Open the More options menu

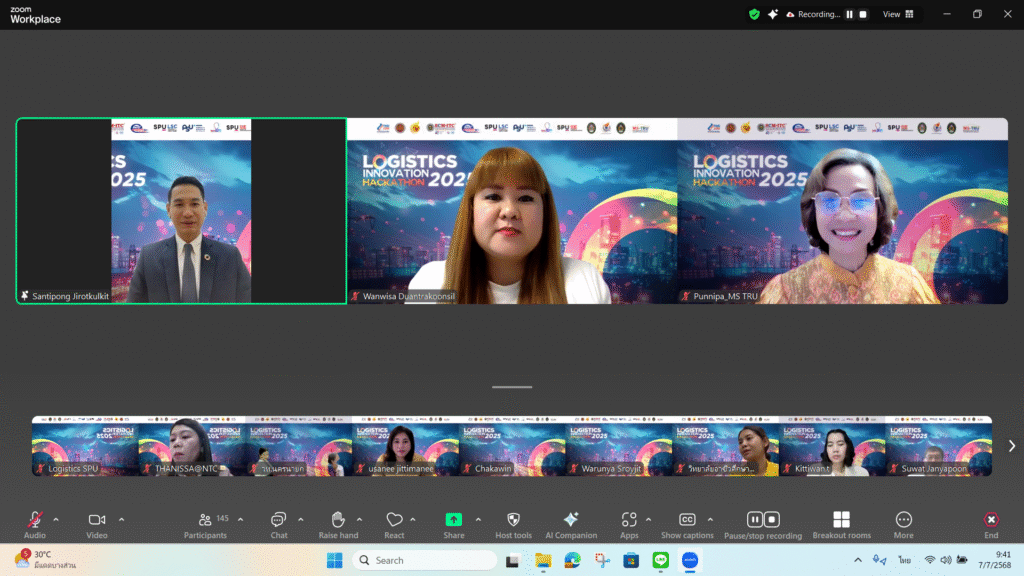point(904,524)
